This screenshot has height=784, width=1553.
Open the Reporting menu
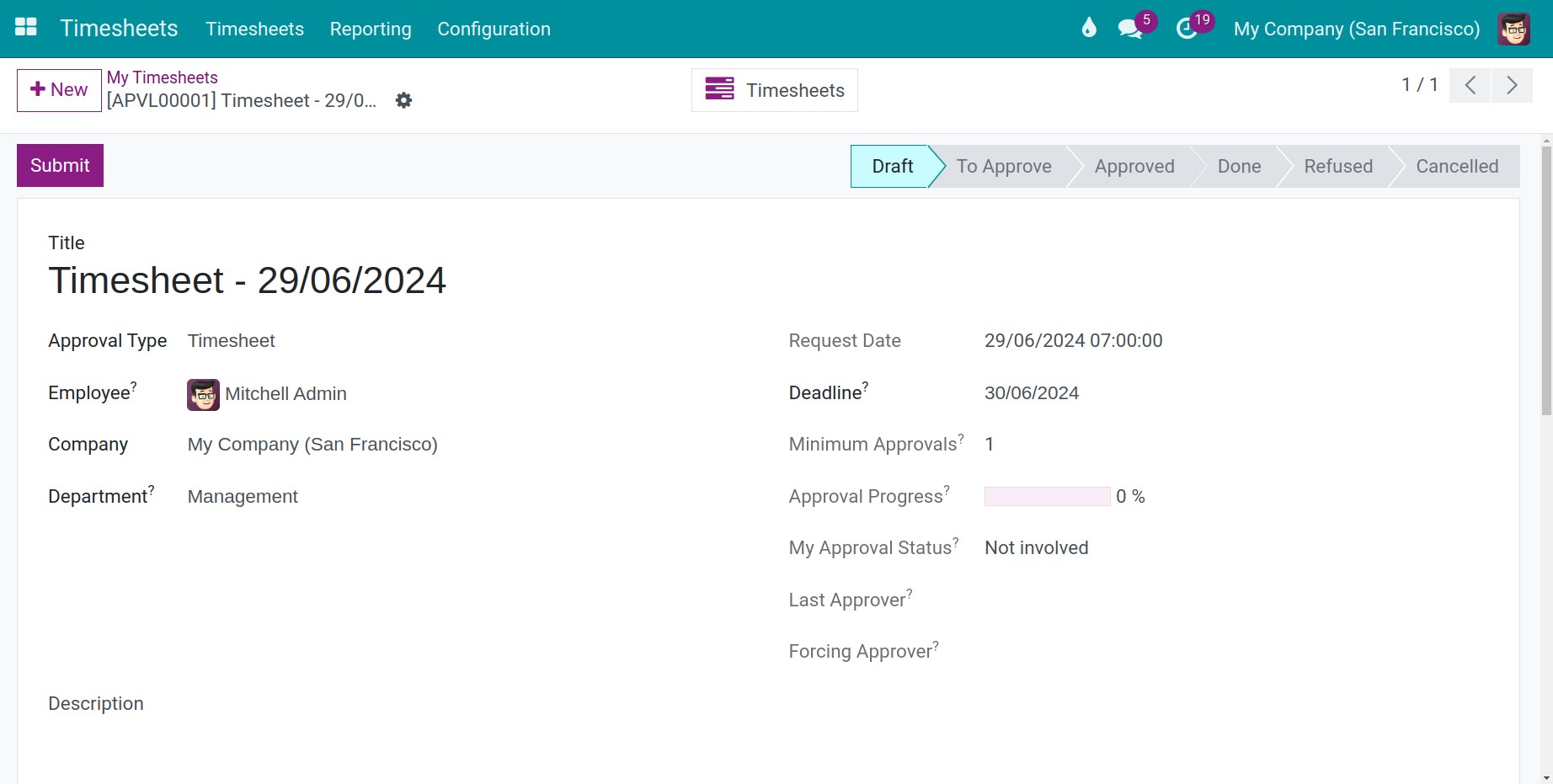[x=371, y=29]
